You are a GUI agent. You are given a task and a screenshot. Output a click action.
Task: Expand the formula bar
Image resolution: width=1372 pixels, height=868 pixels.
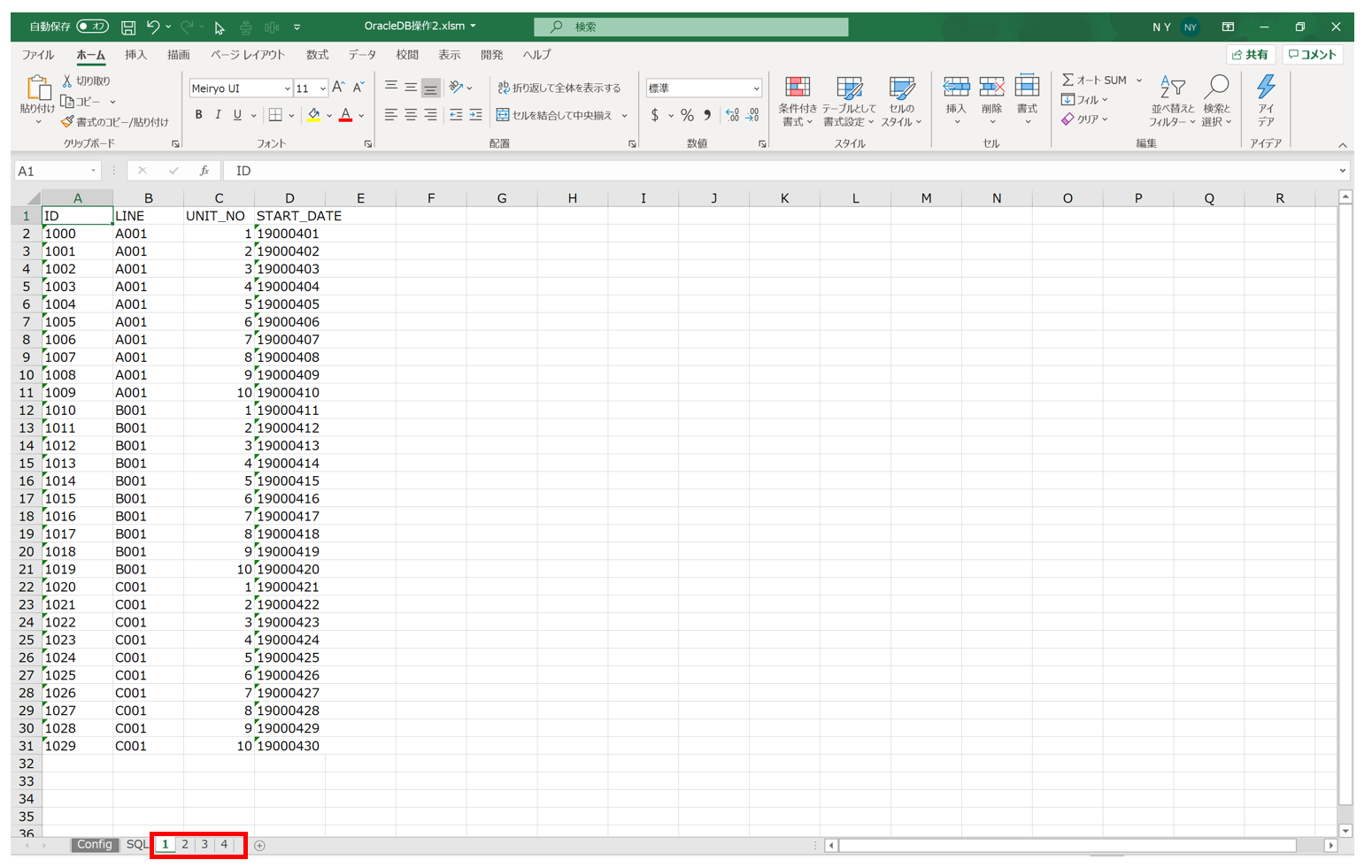1343,171
